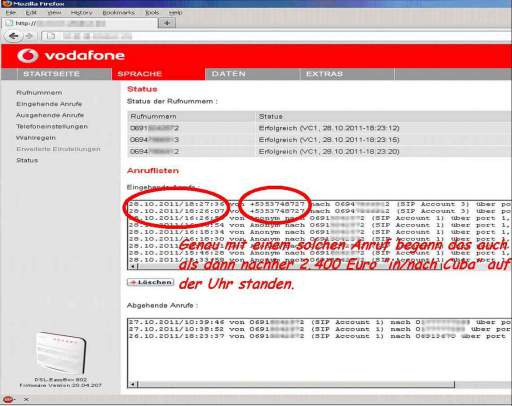Viewport: 512px width, 406px height.
Task: Open Status in the sidebar
Action: pyautogui.click(x=27, y=160)
